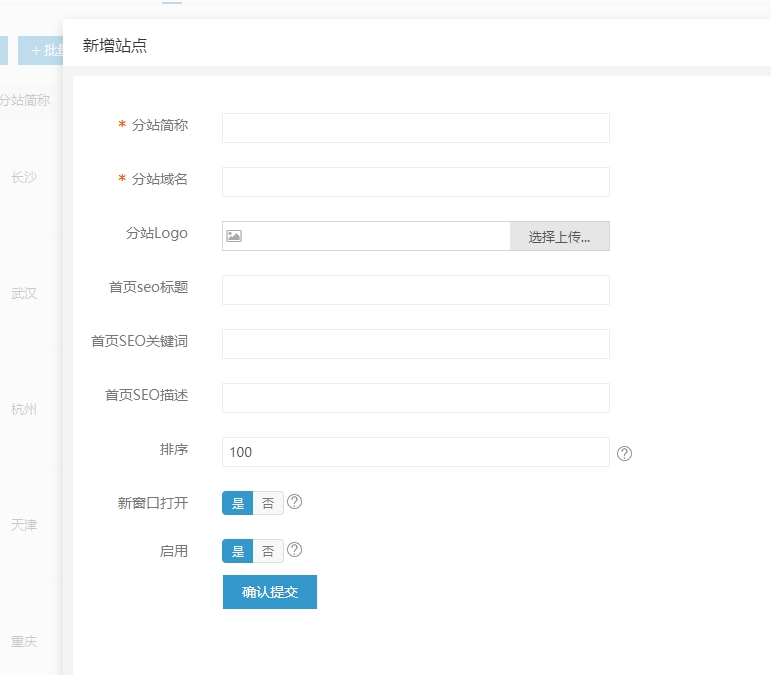
Task: Click the 选择上传 upload button
Action: [x=559, y=237]
